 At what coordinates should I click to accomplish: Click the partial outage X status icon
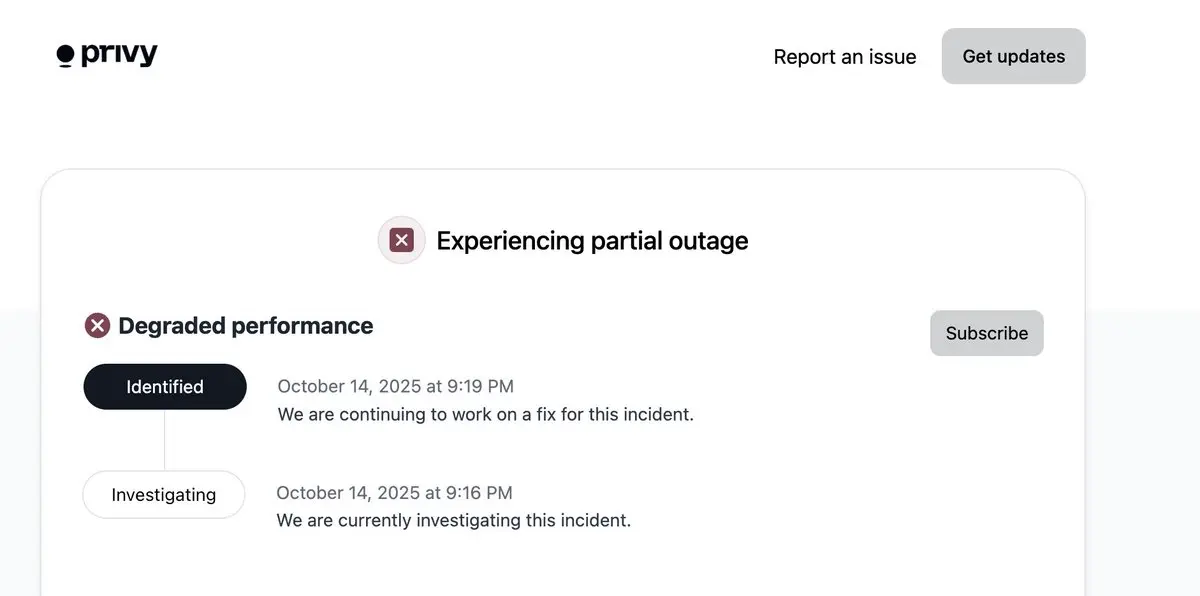click(401, 240)
